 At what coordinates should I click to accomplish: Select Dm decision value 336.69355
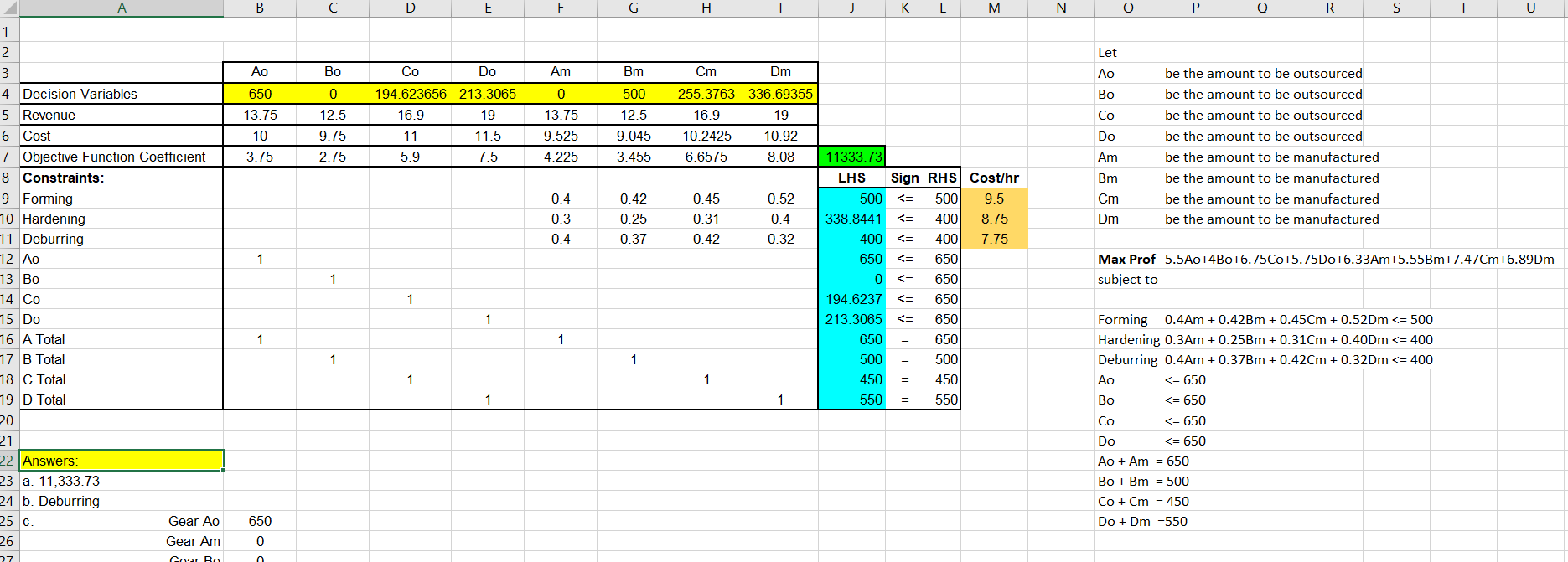click(x=780, y=94)
